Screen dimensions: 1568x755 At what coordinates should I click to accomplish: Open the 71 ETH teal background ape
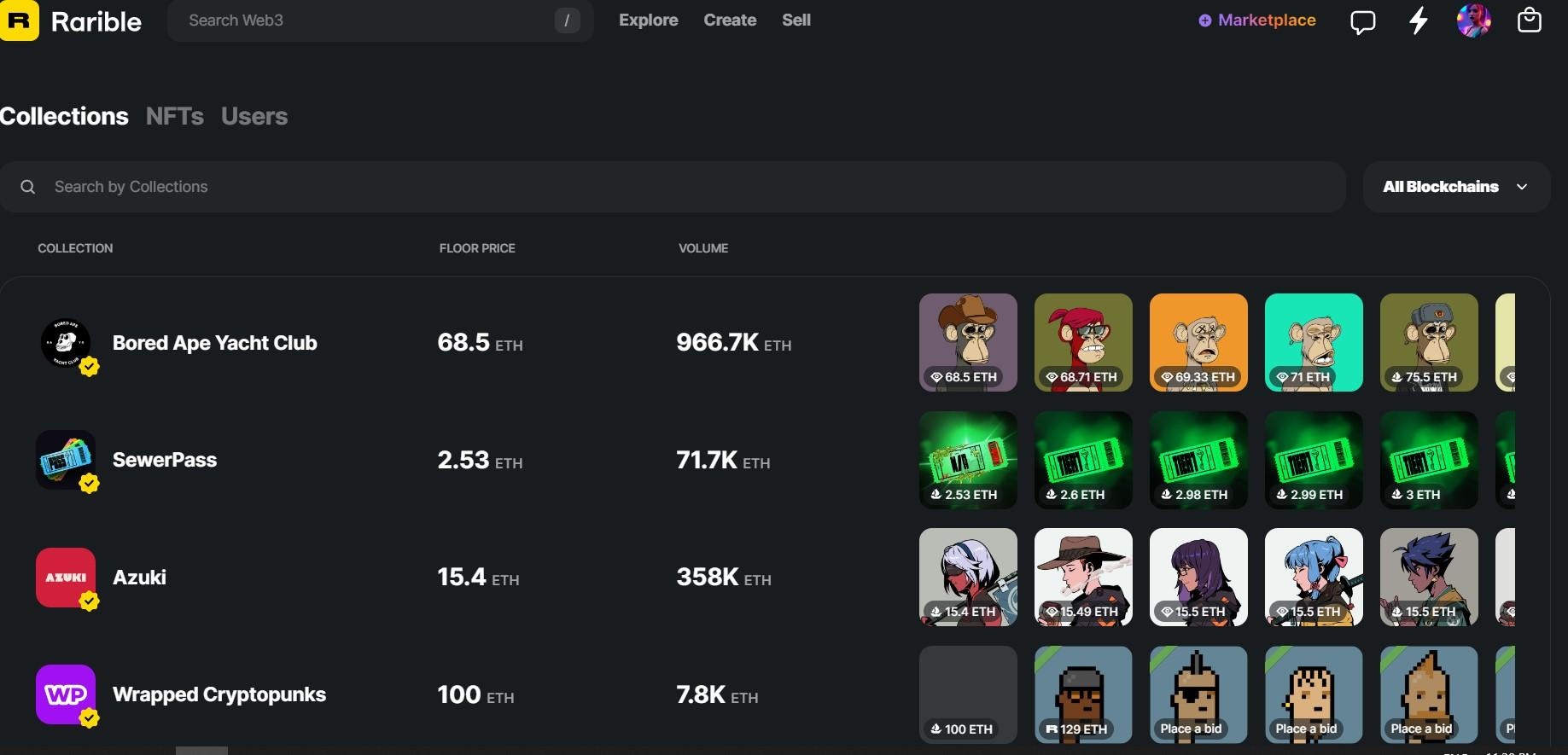tap(1314, 343)
